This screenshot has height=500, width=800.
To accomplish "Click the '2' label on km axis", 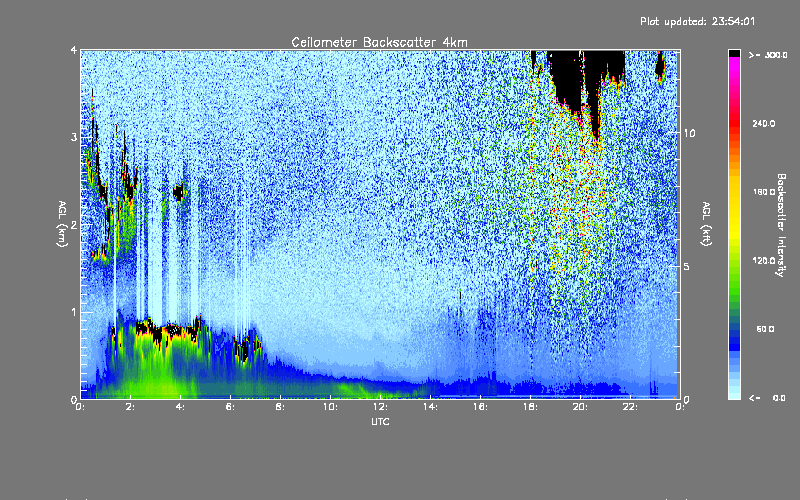I will click(74, 225).
